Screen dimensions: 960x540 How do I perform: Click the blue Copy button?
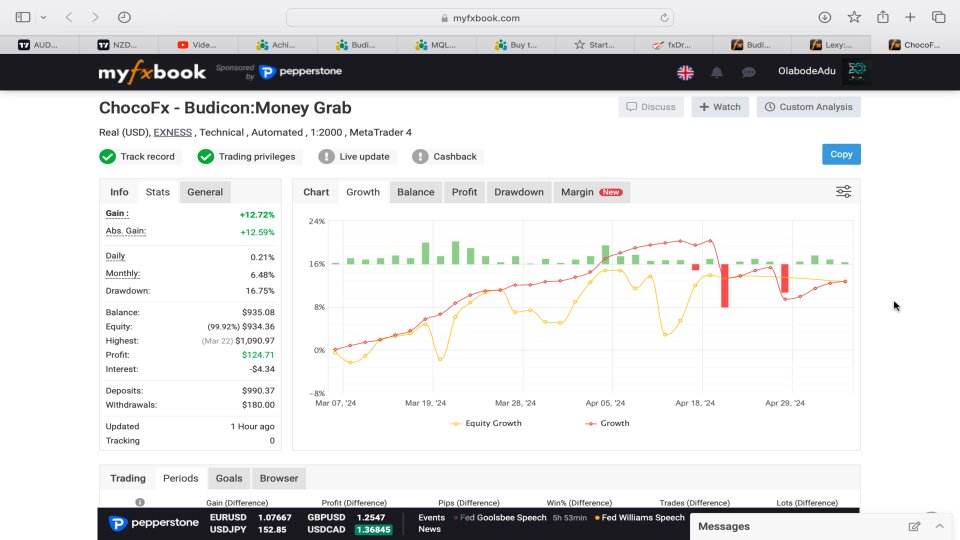(x=841, y=154)
